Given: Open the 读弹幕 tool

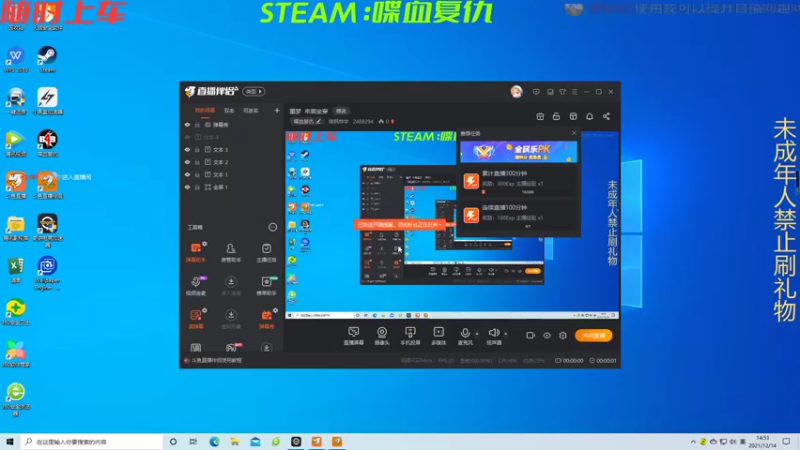Looking at the screenshot, I should point(195,319).
